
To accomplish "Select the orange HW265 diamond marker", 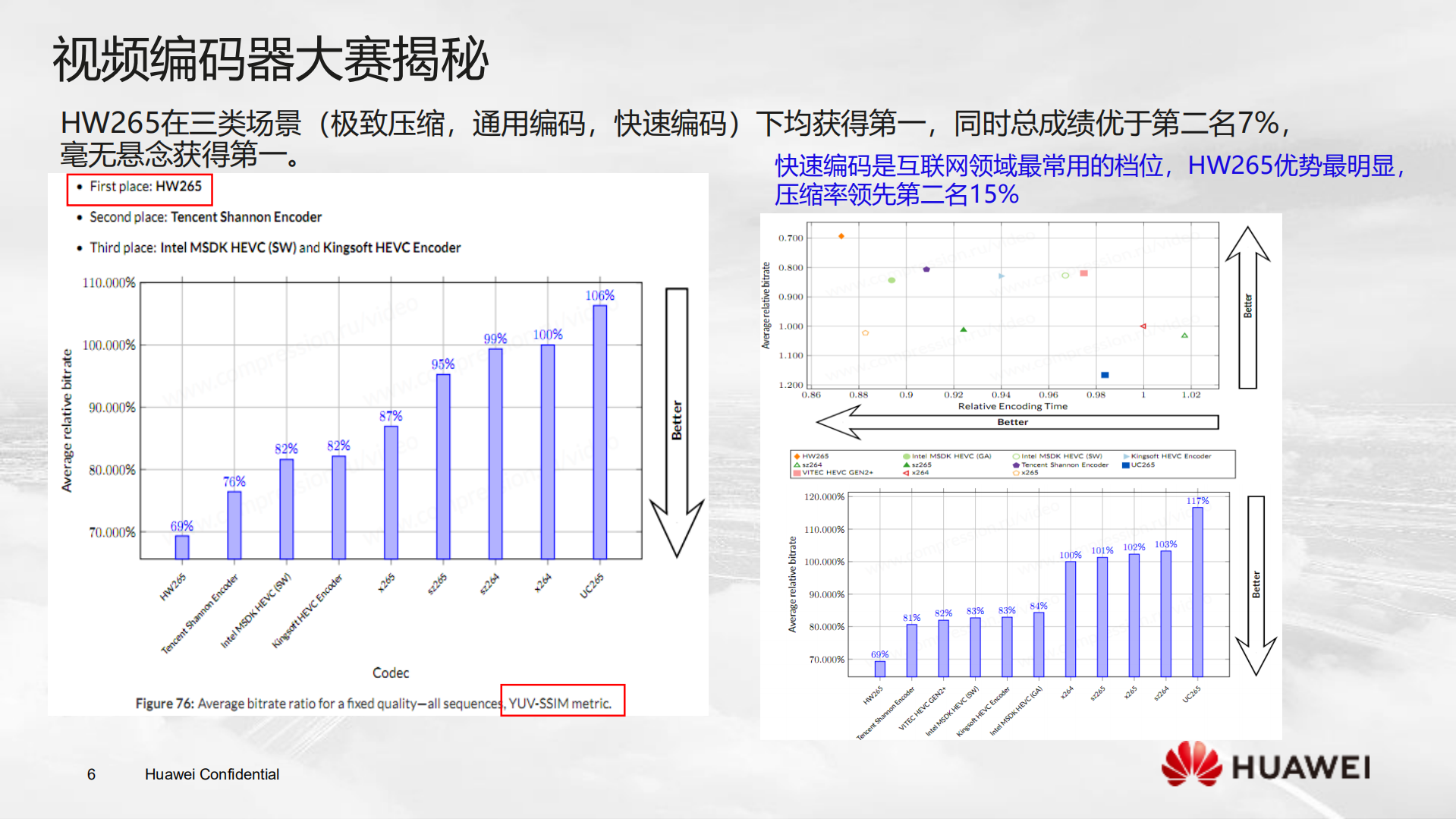I will [841, 236].
